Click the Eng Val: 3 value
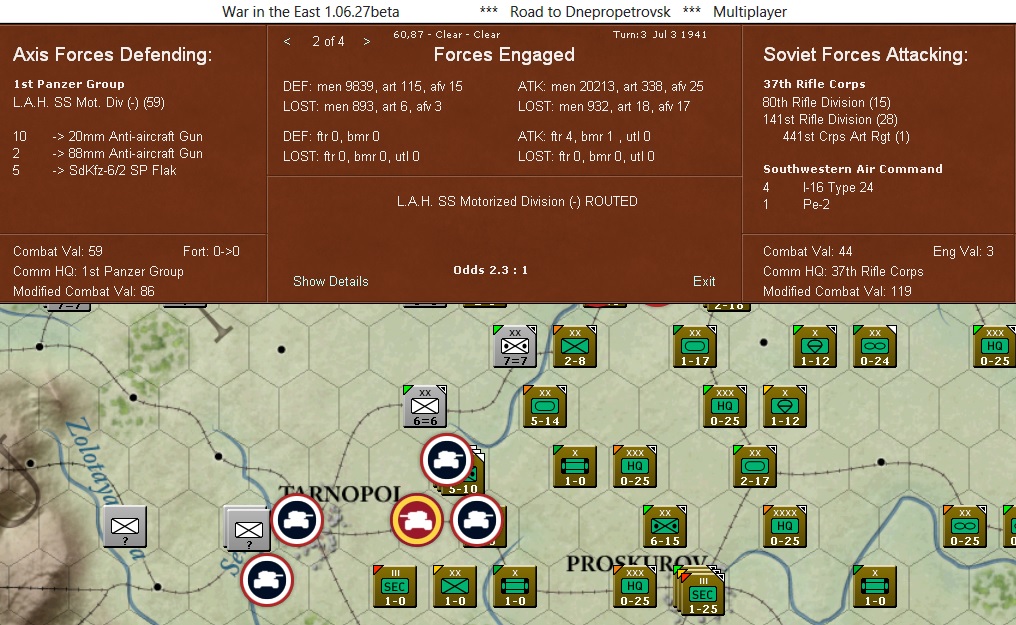 coord(963,251)
